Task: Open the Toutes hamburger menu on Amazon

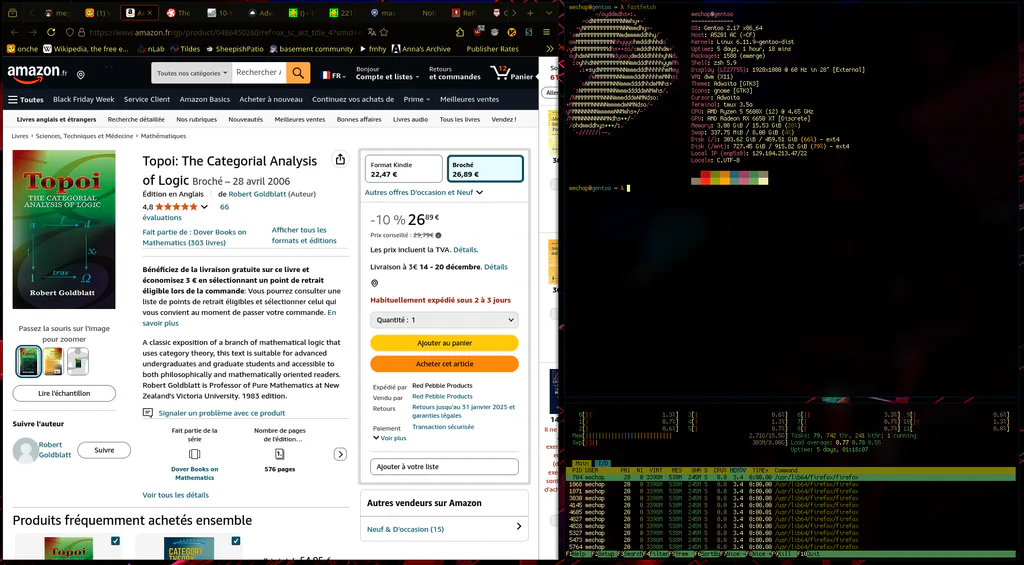Action: [25, 99]
